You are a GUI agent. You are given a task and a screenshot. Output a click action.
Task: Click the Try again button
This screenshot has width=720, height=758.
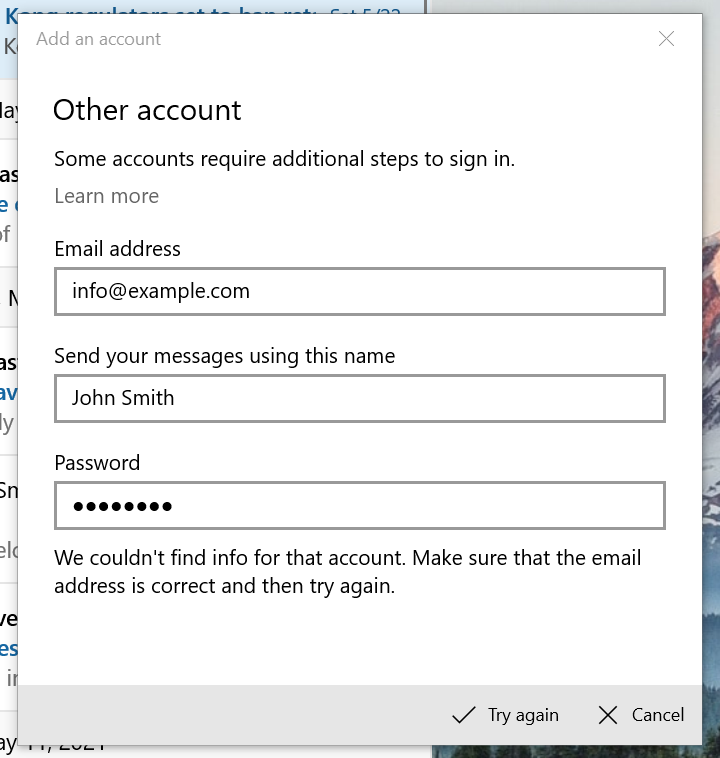(505, 715)
